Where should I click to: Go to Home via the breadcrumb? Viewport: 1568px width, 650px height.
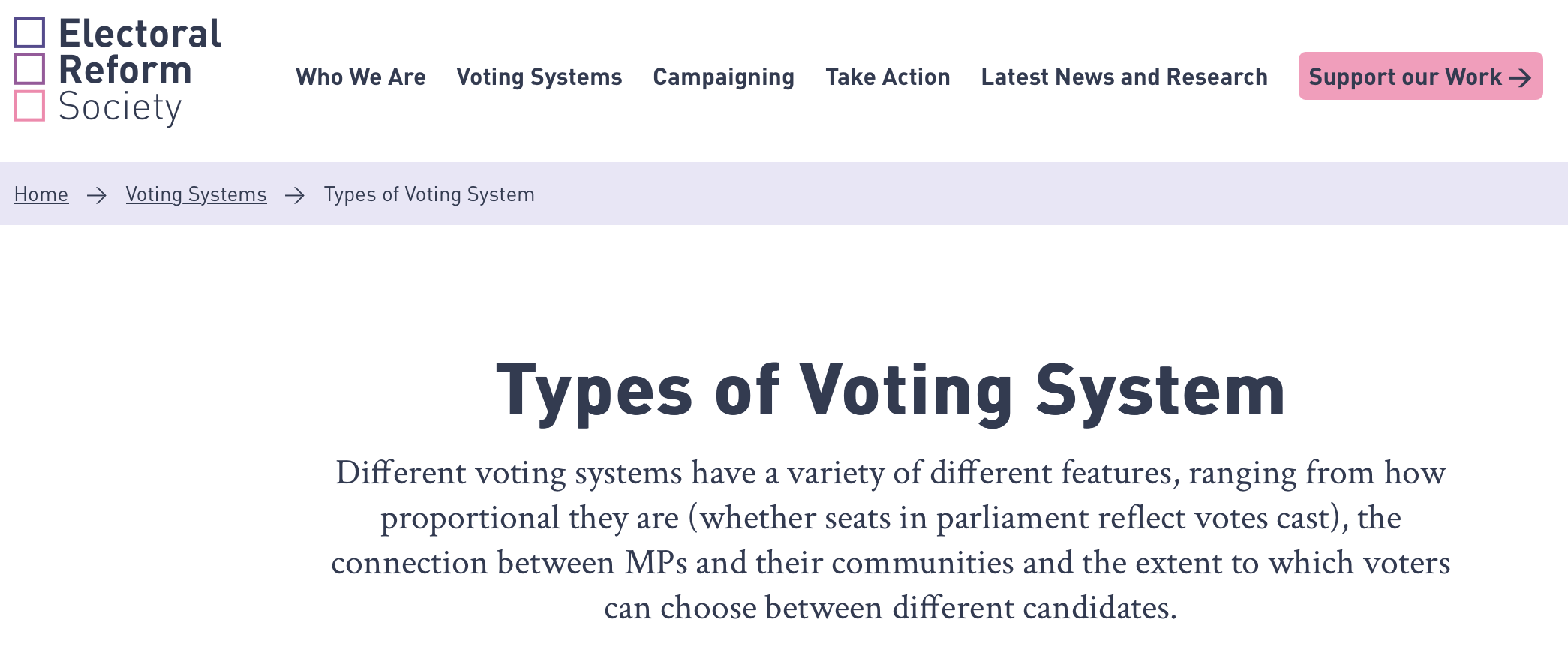(x=41, y=194)
